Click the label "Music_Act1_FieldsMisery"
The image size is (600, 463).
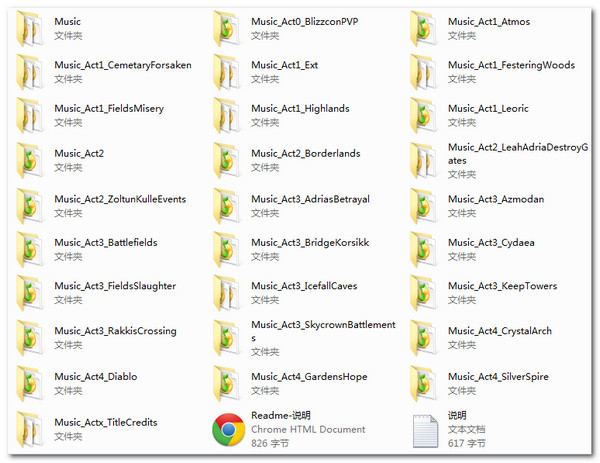(x=109, y=109)
